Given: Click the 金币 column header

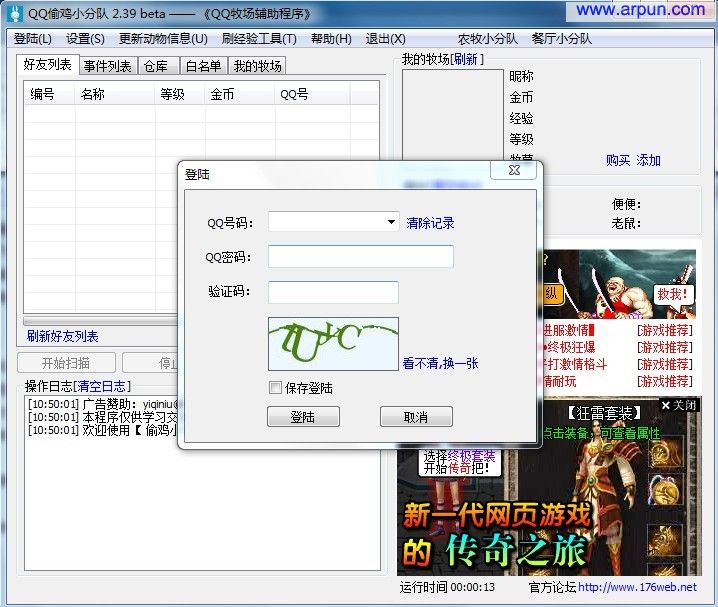Looking at the screenshot, I should pos(239,94).
